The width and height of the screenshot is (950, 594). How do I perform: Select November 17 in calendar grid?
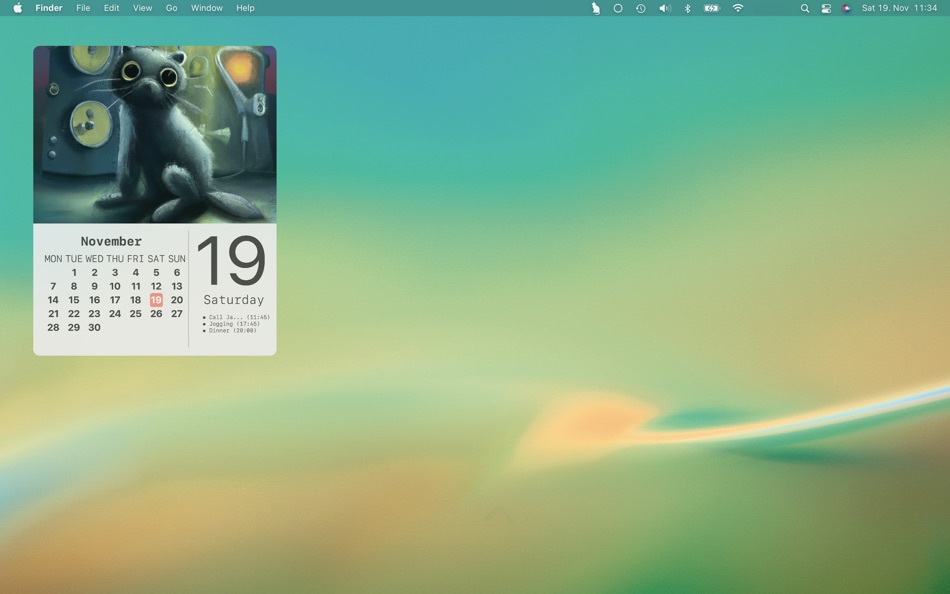coord(115,299)
